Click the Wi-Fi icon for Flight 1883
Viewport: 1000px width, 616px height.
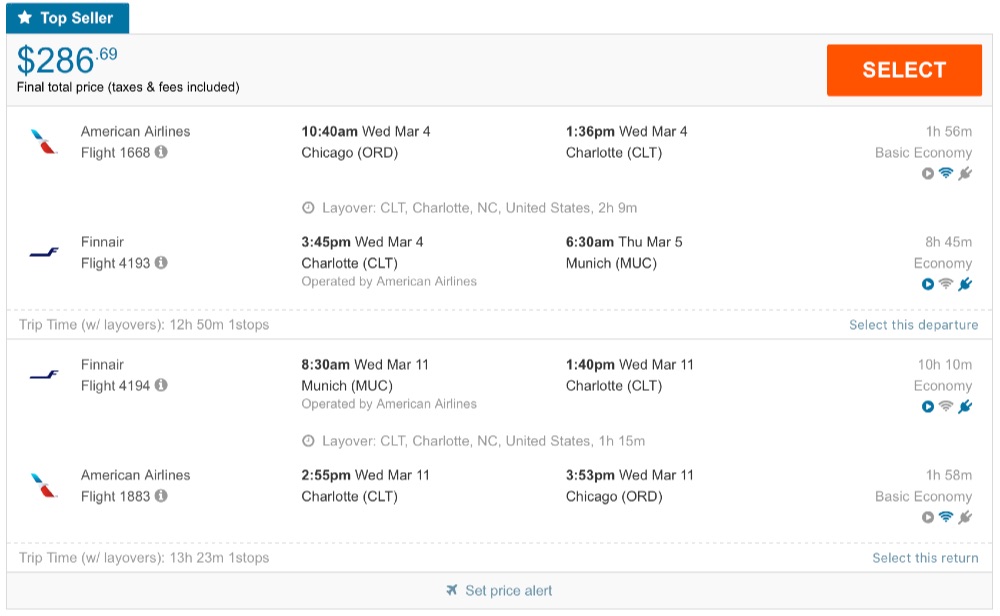pyautogui.click(x=946, y=517)
